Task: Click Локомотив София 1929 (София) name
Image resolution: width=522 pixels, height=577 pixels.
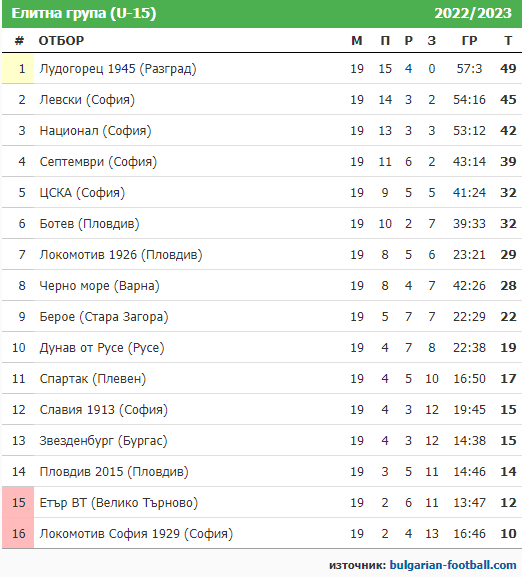Action: point(136,534)
